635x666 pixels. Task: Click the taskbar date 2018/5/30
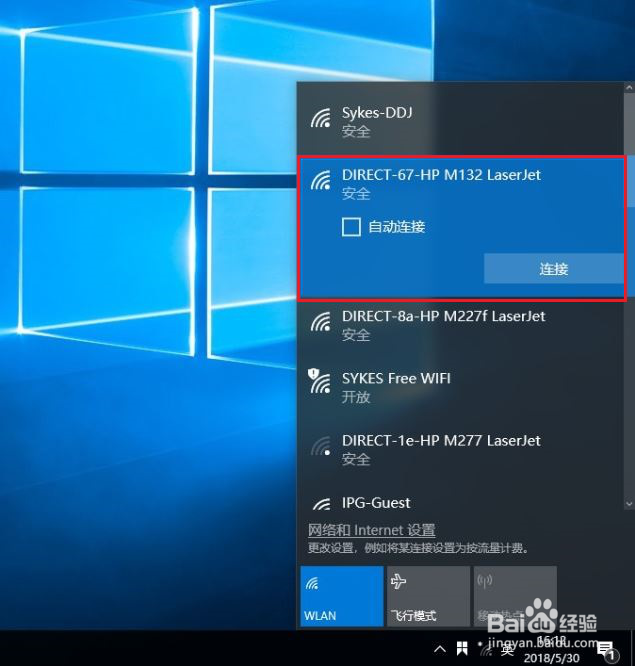551,658
